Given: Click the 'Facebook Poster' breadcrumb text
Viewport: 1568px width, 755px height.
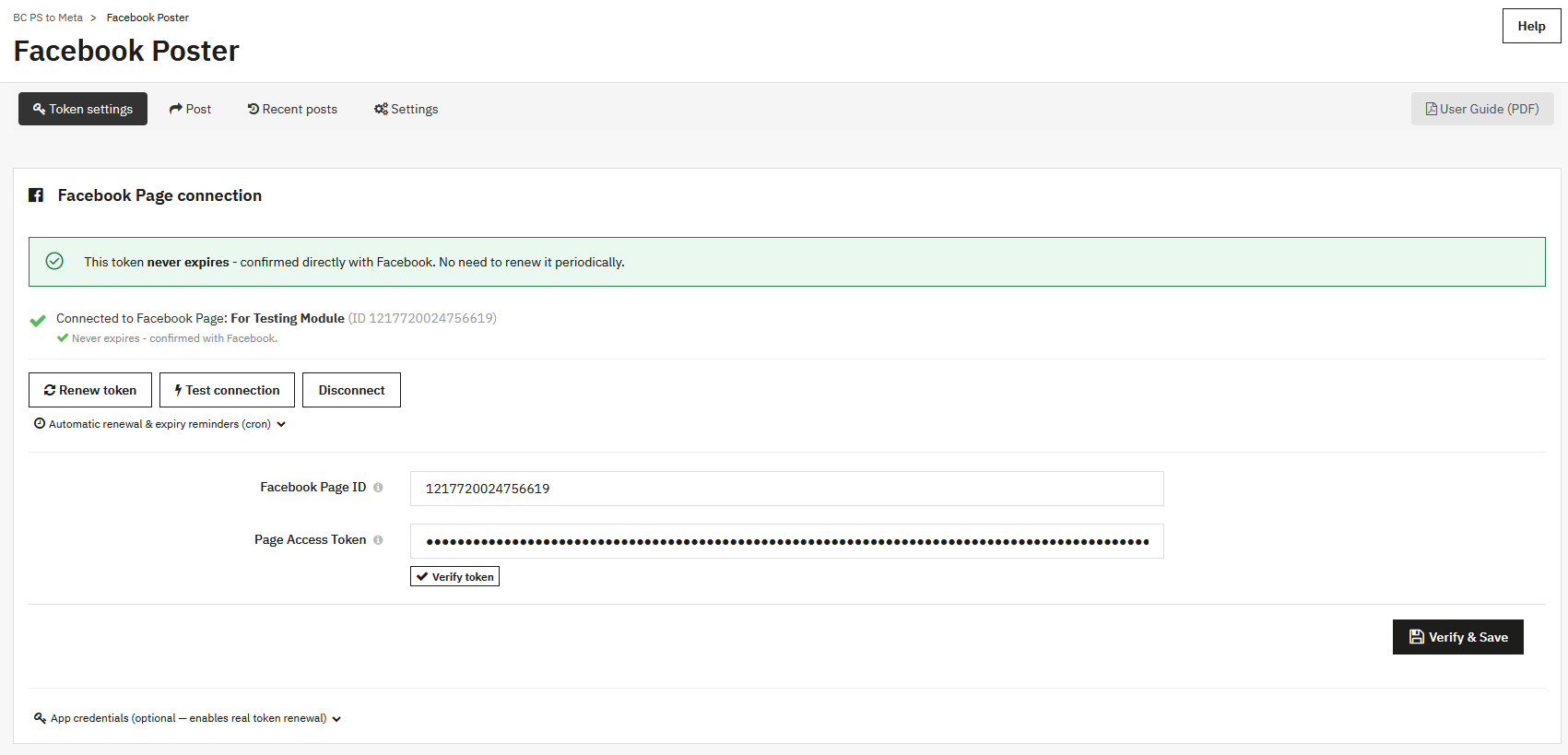Looking at the screenshot, I should point(147,18).
